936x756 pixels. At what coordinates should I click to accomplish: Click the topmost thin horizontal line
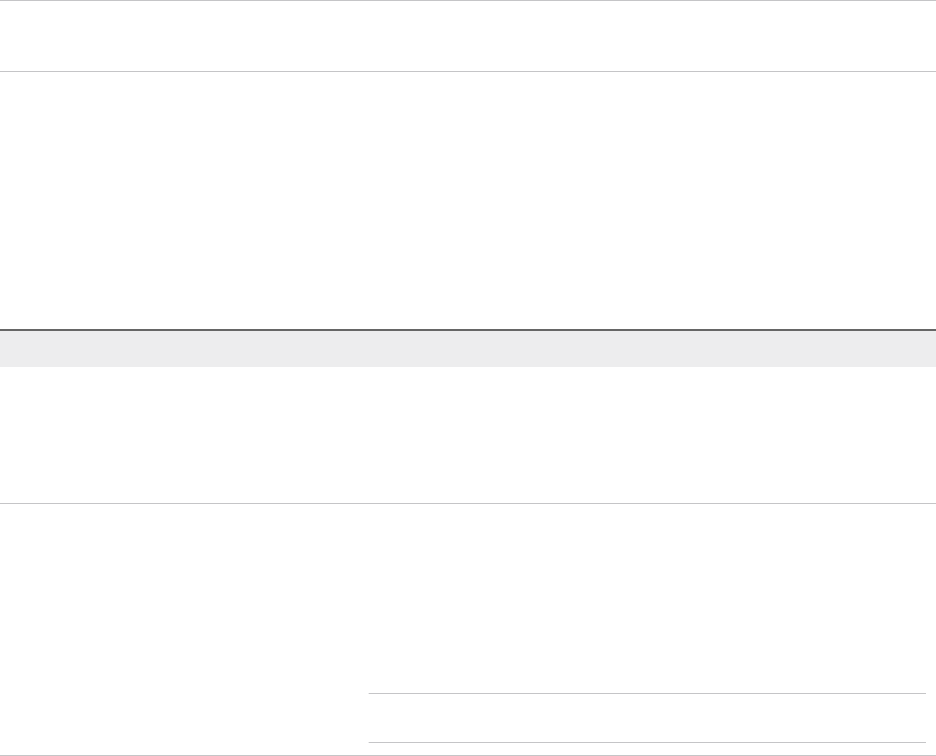[x=468, y=1]
